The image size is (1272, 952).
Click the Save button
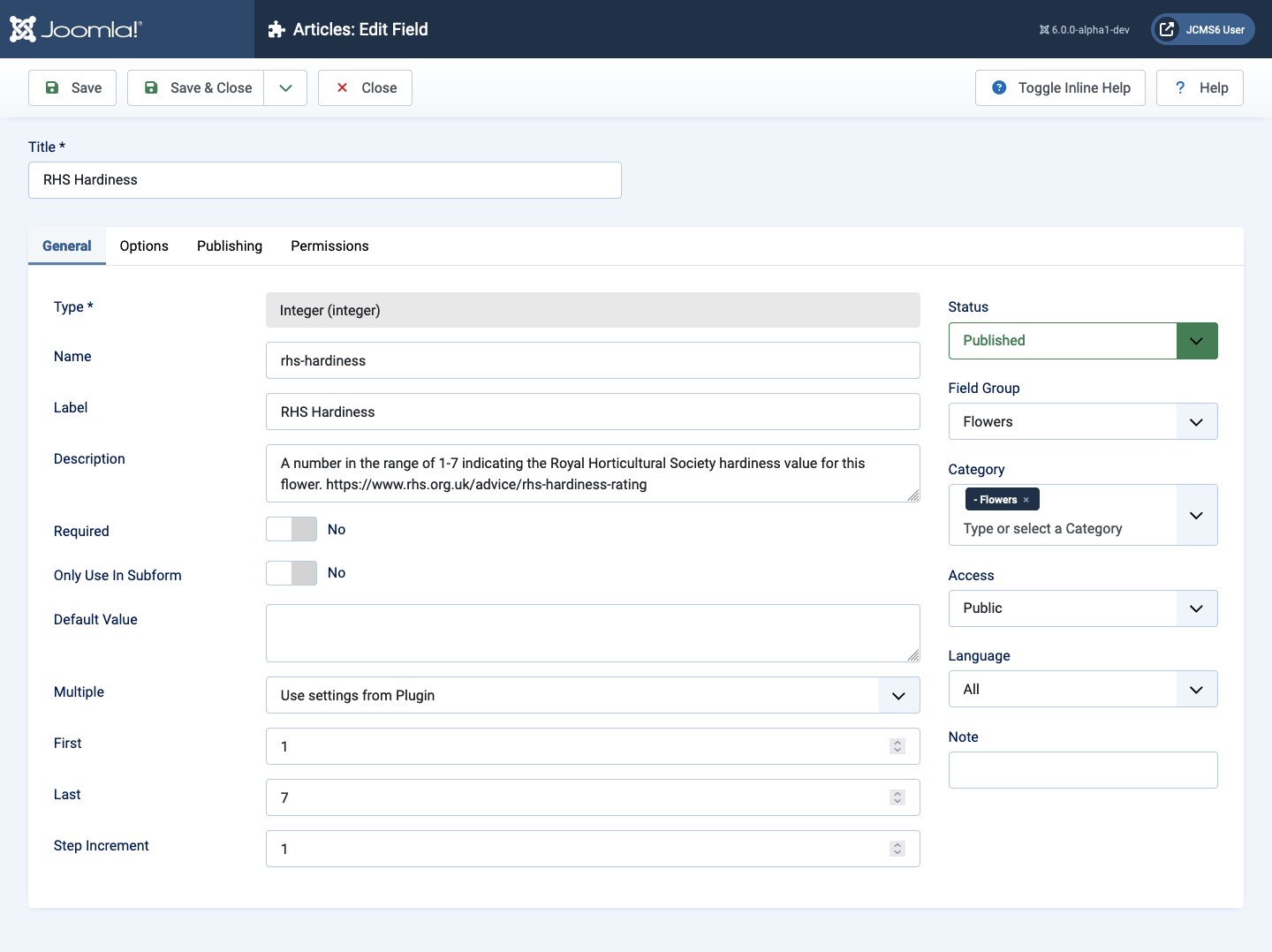72,87
